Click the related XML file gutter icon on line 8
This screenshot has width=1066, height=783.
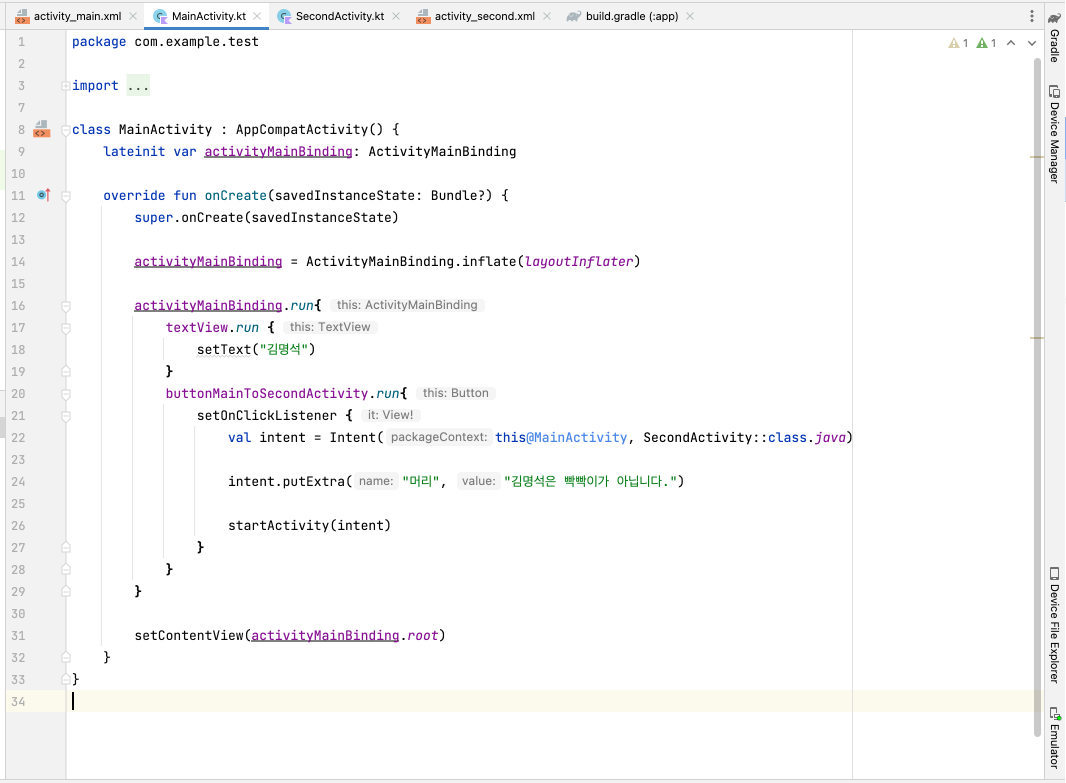coord(41,129)
